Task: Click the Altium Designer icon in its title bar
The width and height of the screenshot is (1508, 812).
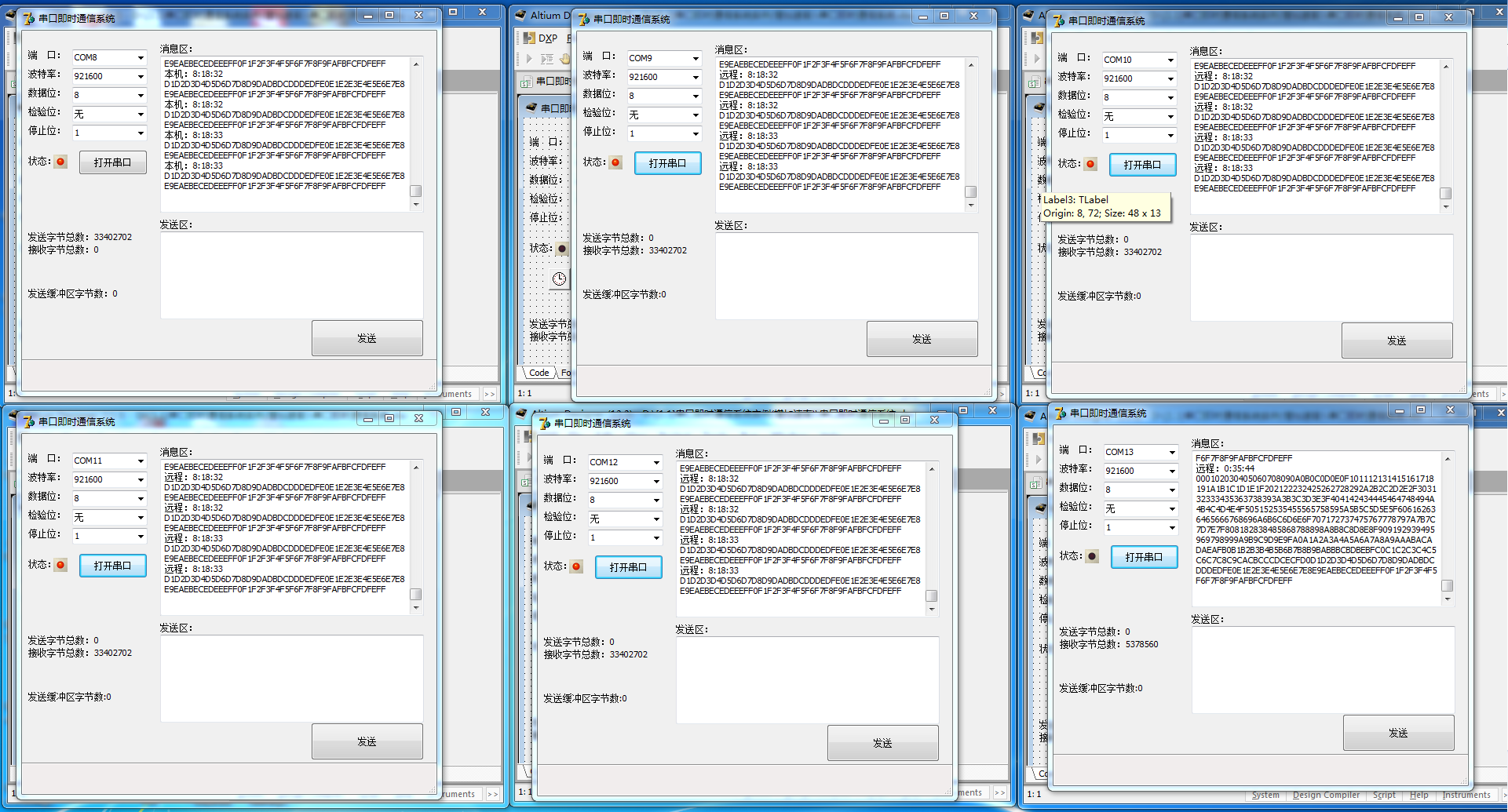Action: point(519,15)
